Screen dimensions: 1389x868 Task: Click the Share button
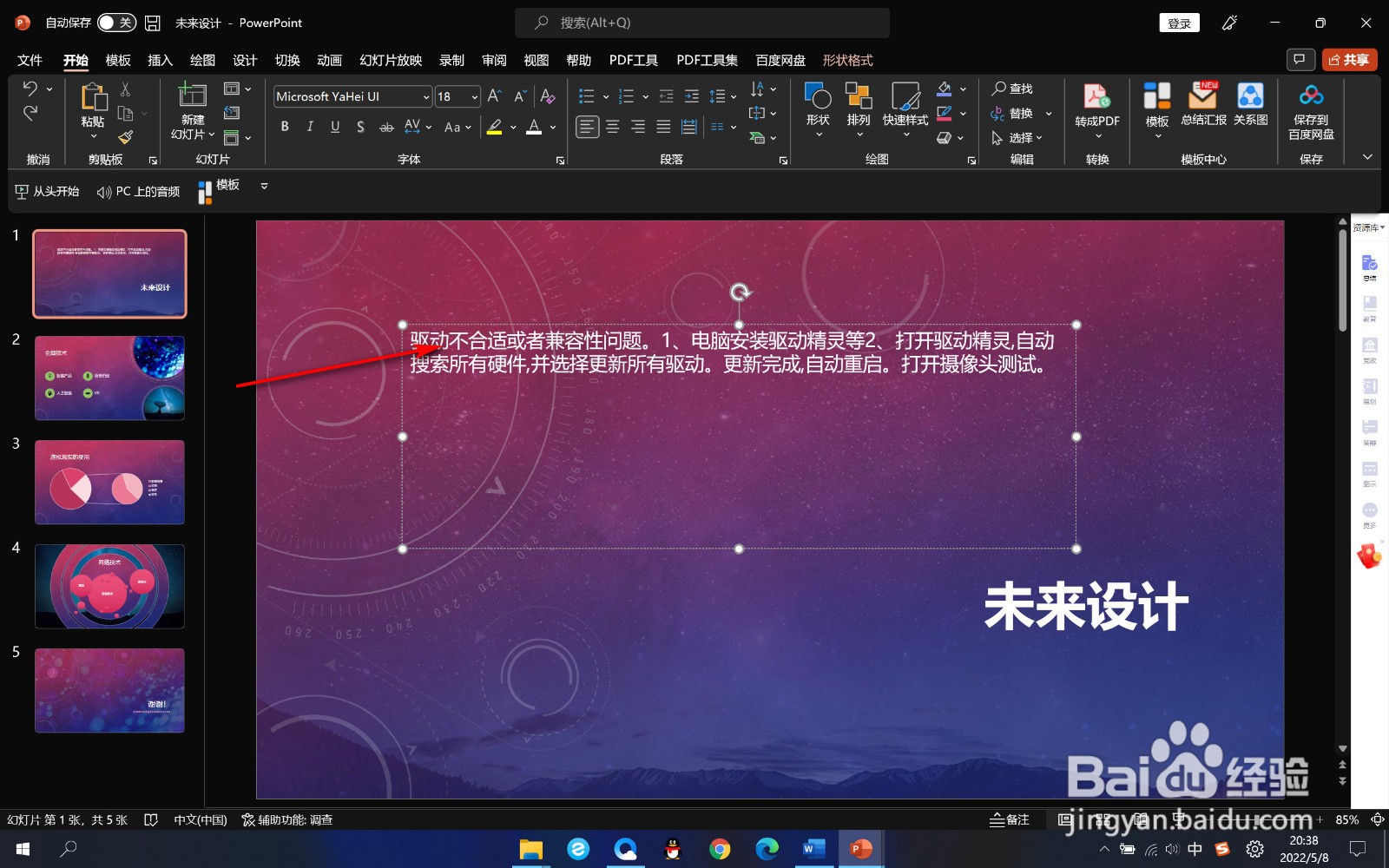[1349, 59]
